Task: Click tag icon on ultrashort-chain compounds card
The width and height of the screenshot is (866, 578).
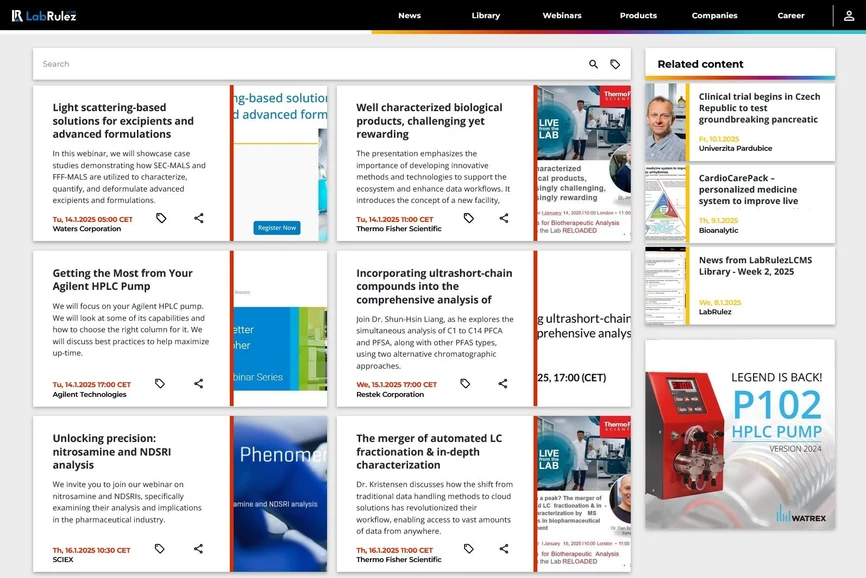Action: (x=465, y=383)
